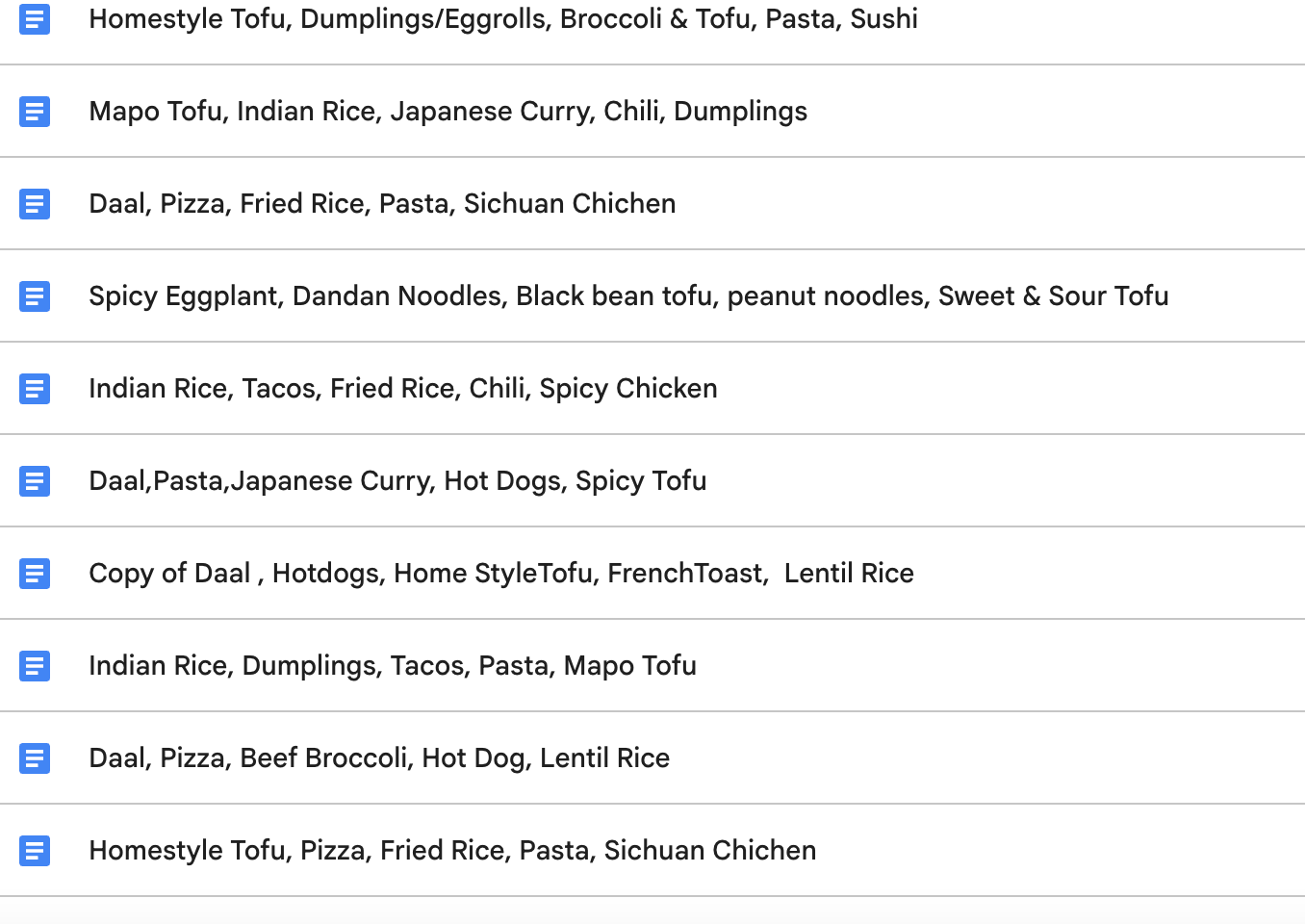The image size is (1305, 924).
Task: Open the document ending with Hot Dogs, Spicy Tofu
Action: 397,481
